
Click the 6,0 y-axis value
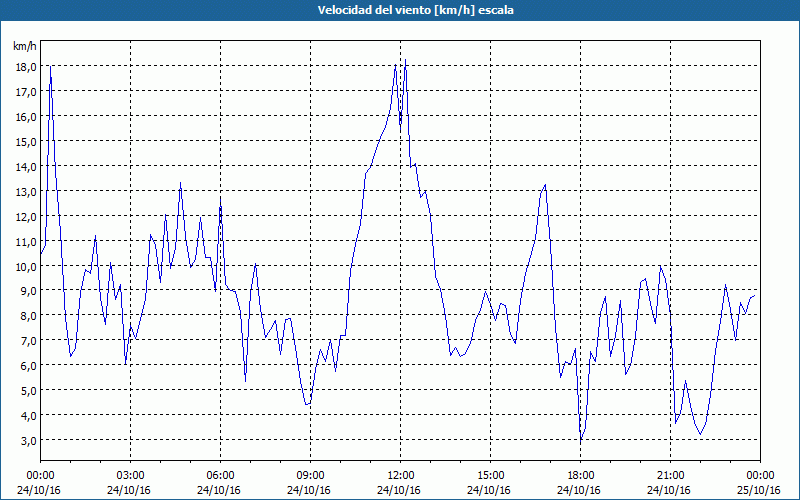[x=28, y=365]
